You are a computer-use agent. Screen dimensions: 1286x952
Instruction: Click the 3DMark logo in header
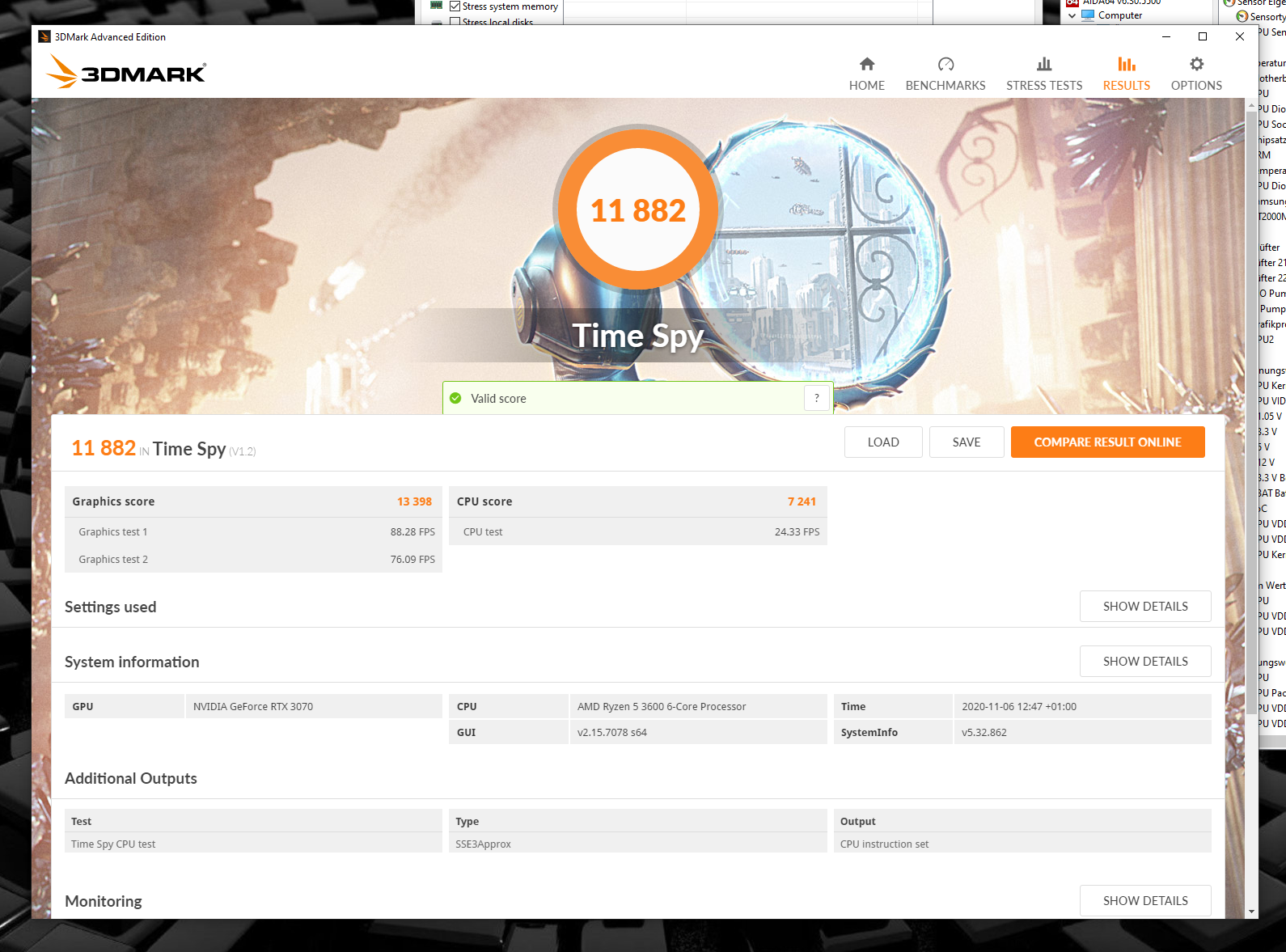(x=126, y=72)
